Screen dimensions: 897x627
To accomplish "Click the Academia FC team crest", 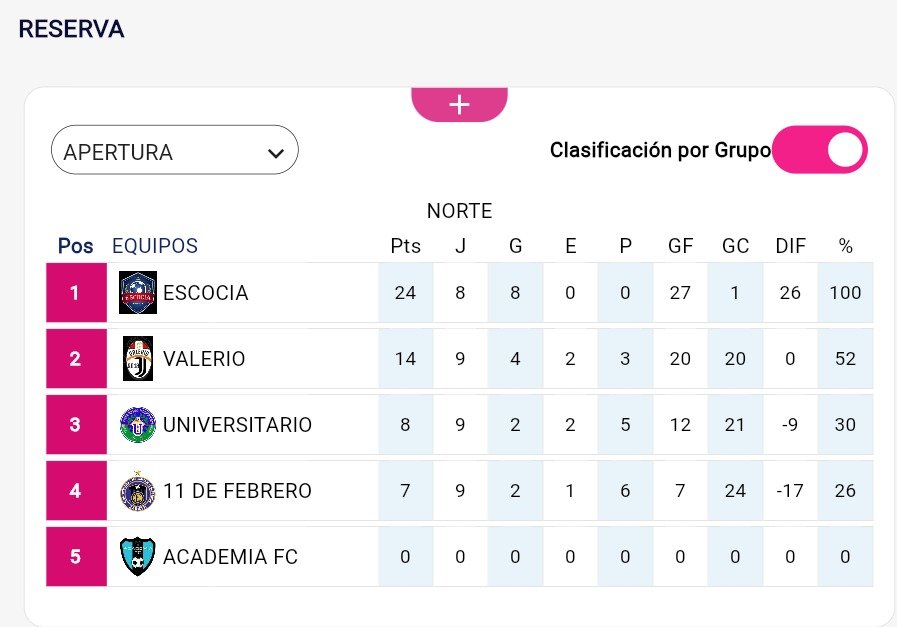I will coord(138,557).
